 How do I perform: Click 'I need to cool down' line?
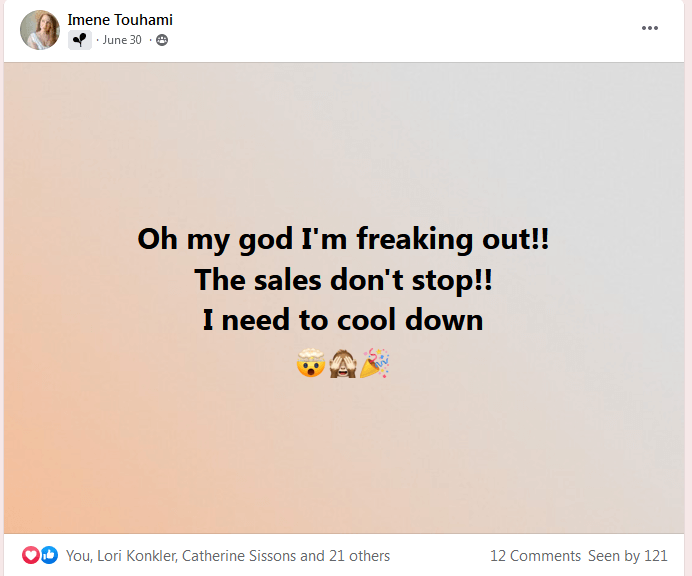[343, 320]
